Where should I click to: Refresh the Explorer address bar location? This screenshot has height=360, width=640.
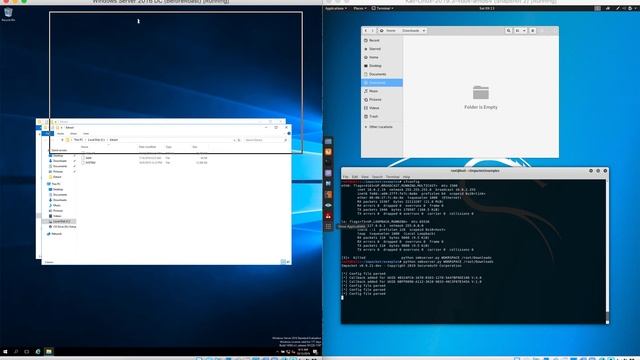(239, 140)
